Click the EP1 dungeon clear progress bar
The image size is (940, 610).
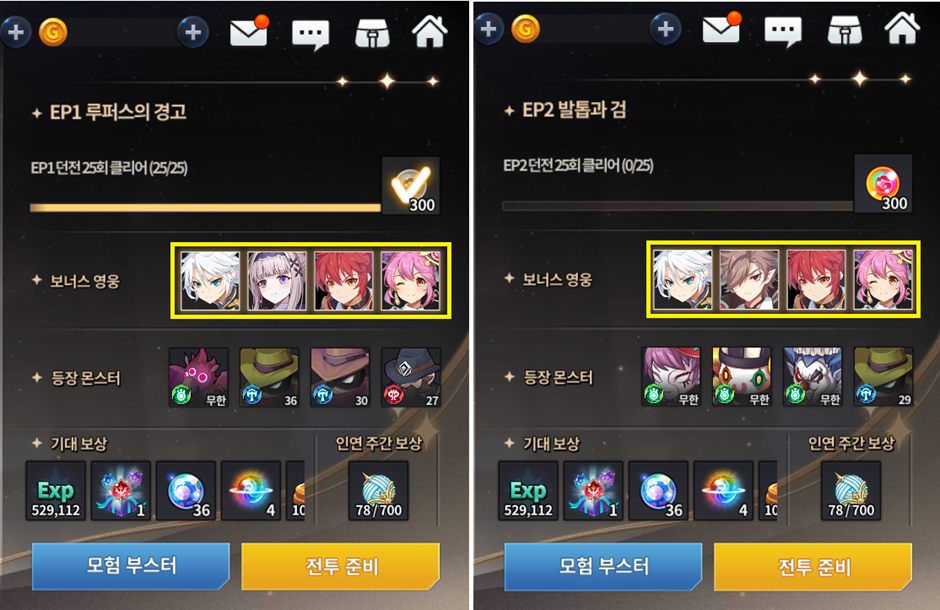[205, 208]
